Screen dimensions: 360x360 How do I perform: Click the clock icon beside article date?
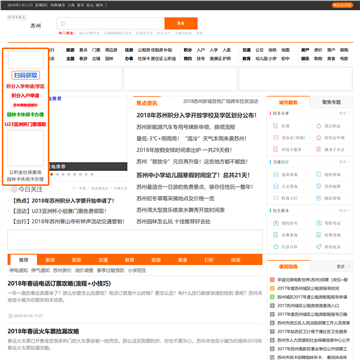point(10,316)
